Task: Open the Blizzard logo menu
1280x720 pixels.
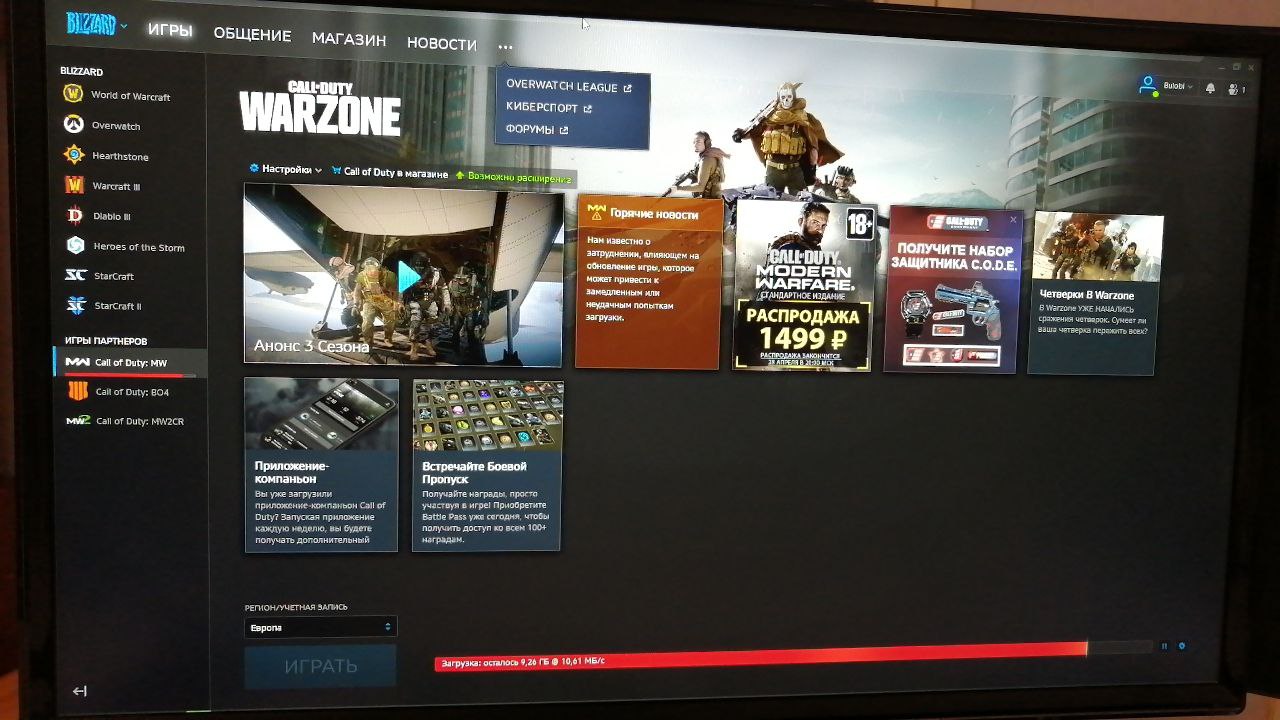Action: [x=96, y=24]
